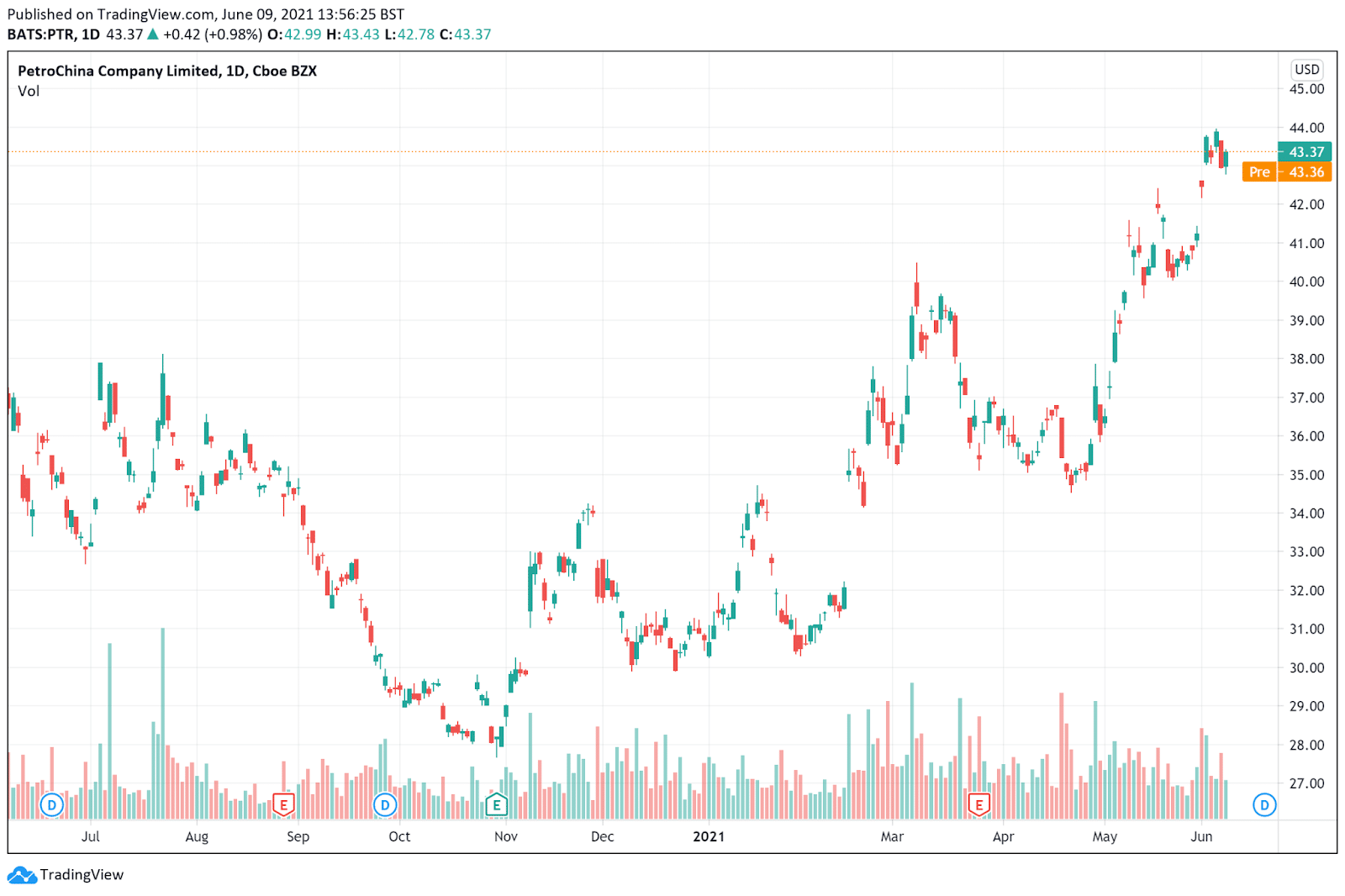Click the Dec label on time axis
The height and width of the screenshot is (896, 1345).
[x=603, y=836]
